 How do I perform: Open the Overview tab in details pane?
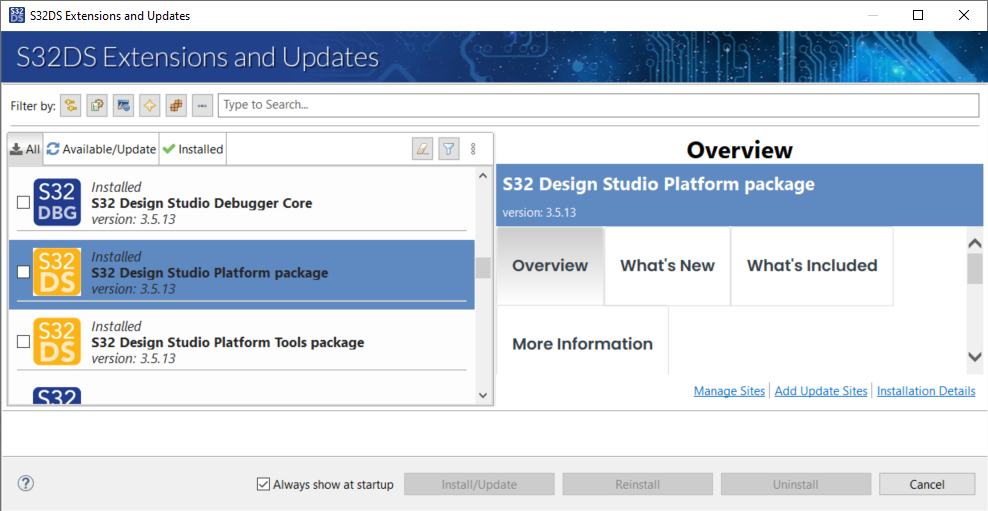click(550, 266)
